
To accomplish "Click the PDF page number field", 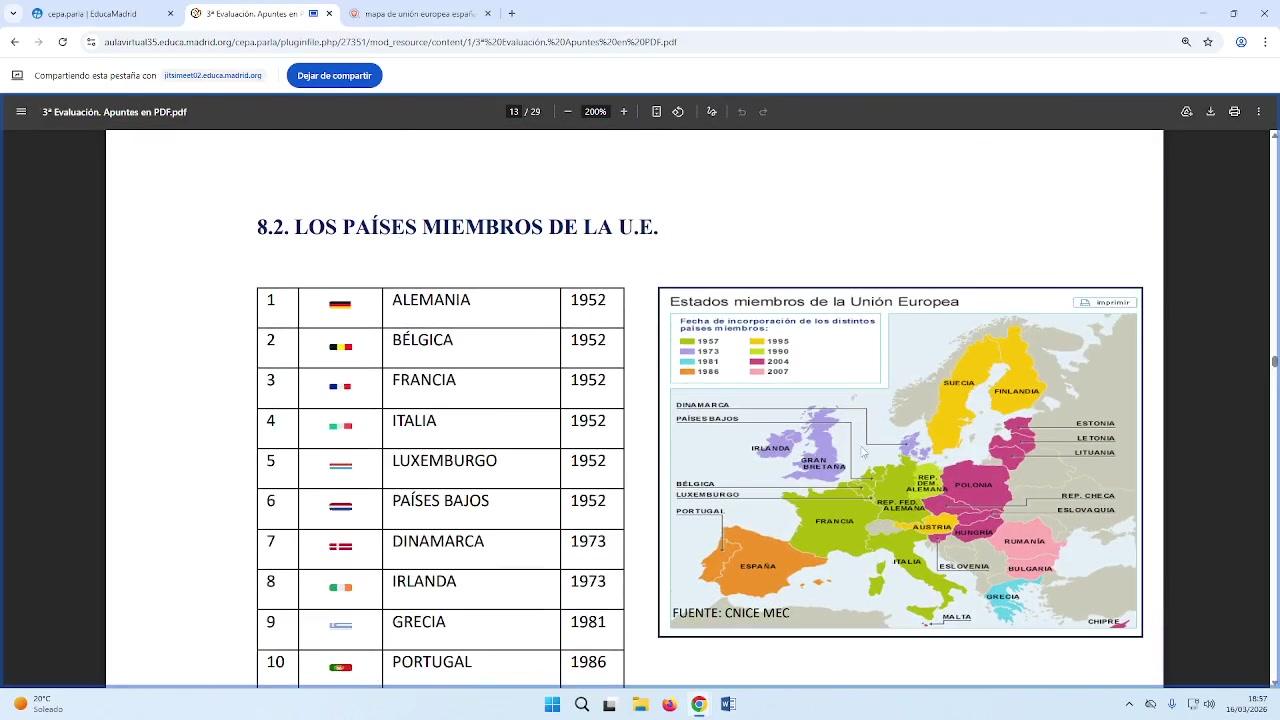I will [514, 112].
